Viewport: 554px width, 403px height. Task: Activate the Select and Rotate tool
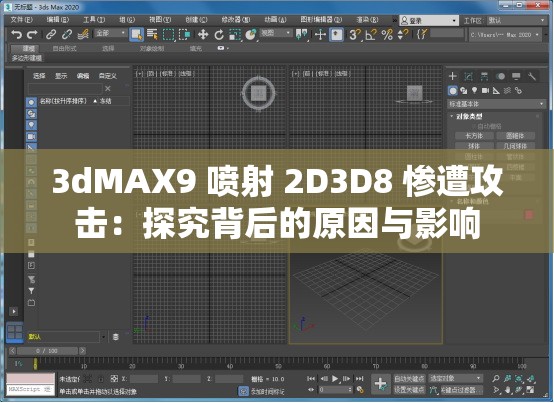pos(219,35)
